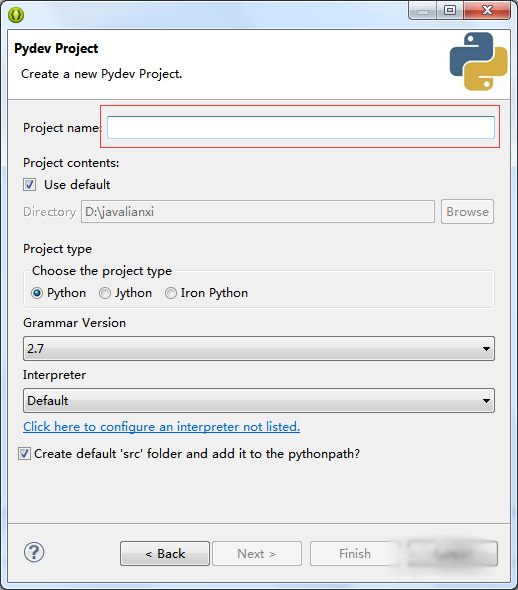The image size is (518, 590).
Task: Toggle Create default 'src' folder checkbox
Action: click(24, 454)
